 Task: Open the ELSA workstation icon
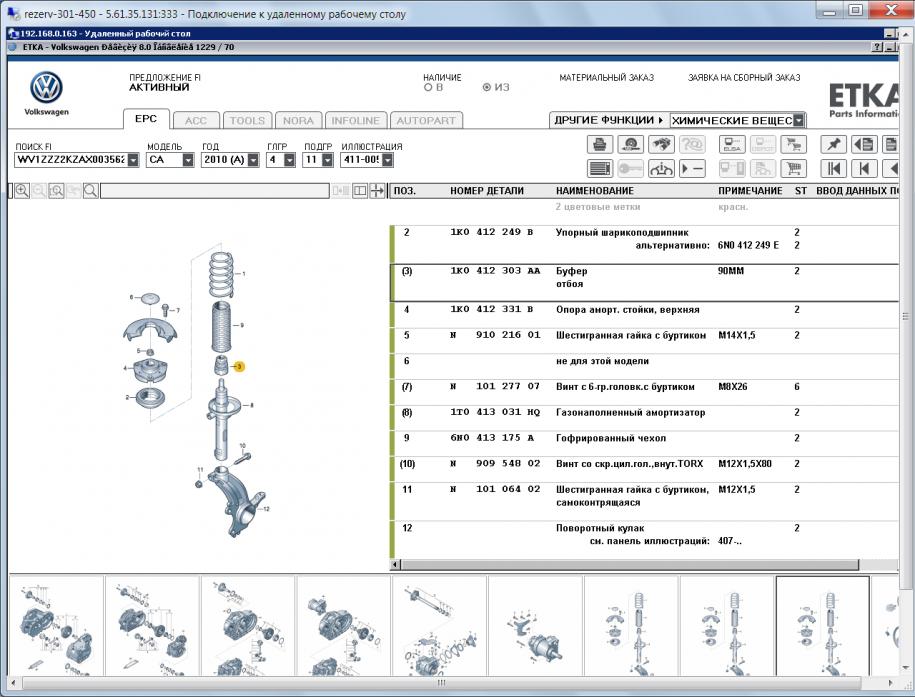(x=732, y=144)
